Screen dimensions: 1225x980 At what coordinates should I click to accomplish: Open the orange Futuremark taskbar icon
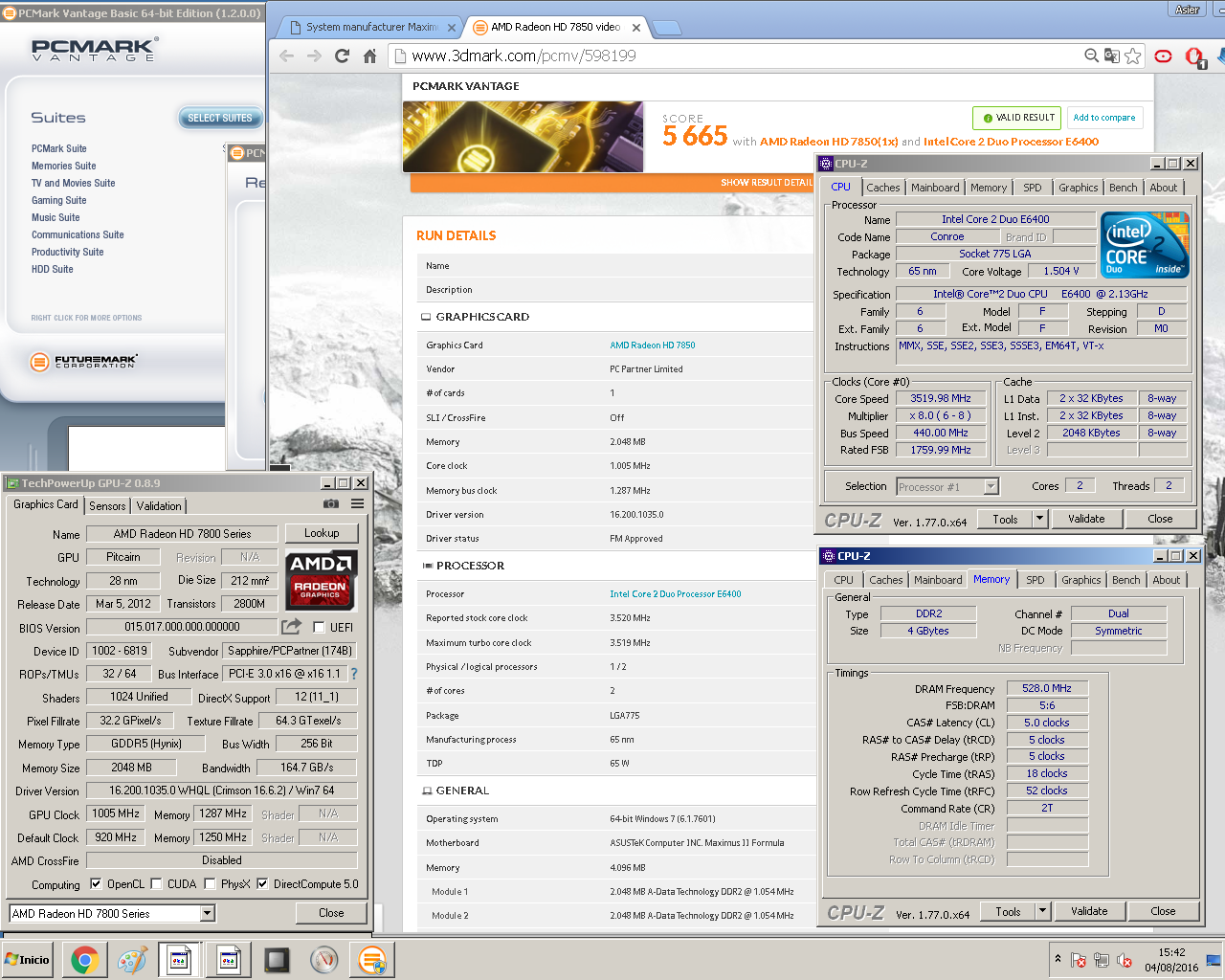(372, 959)
